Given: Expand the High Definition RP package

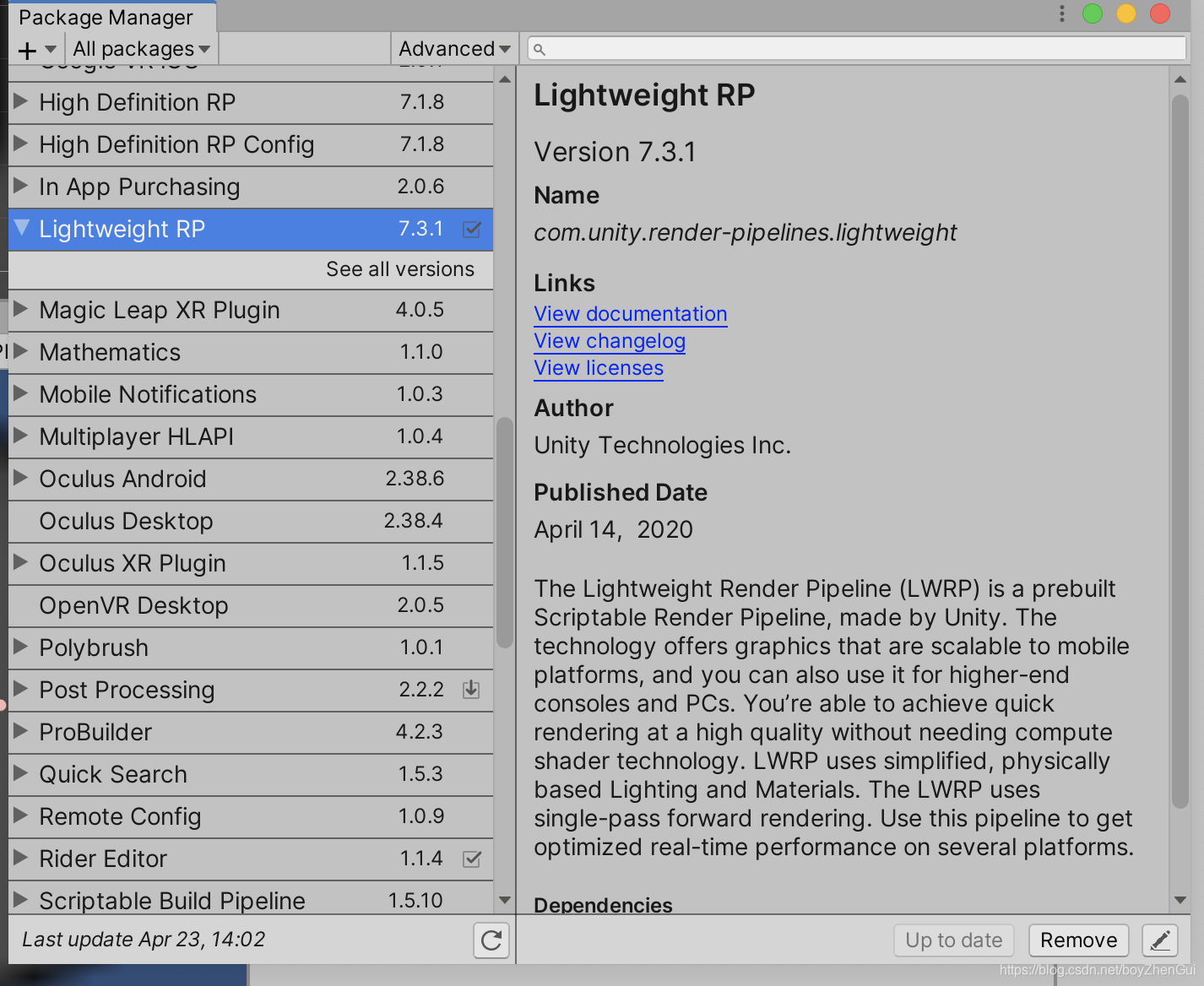Looking at the screenshot, I should click(21, 101).
